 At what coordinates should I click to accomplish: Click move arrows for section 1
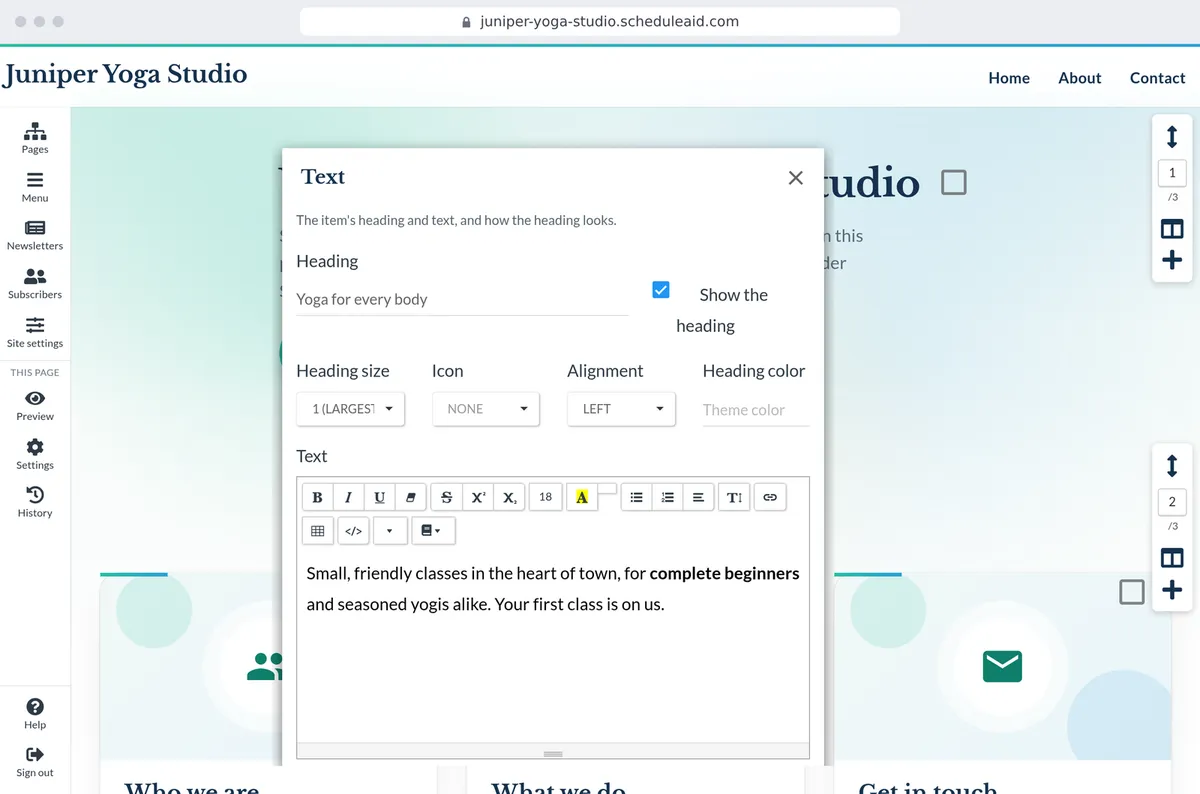tap(1172, 135)
